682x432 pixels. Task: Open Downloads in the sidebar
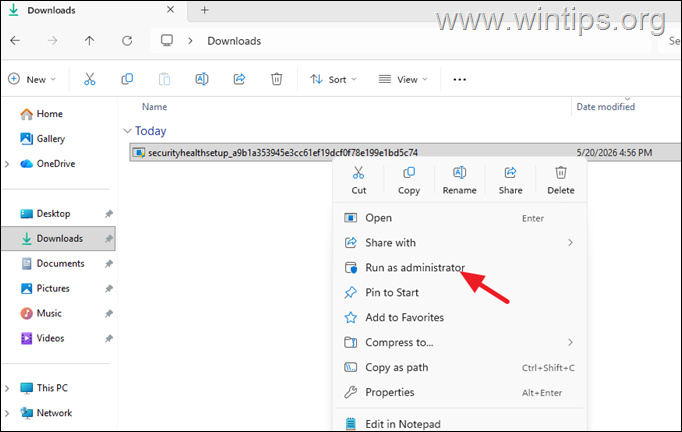[x=60, y=238]
